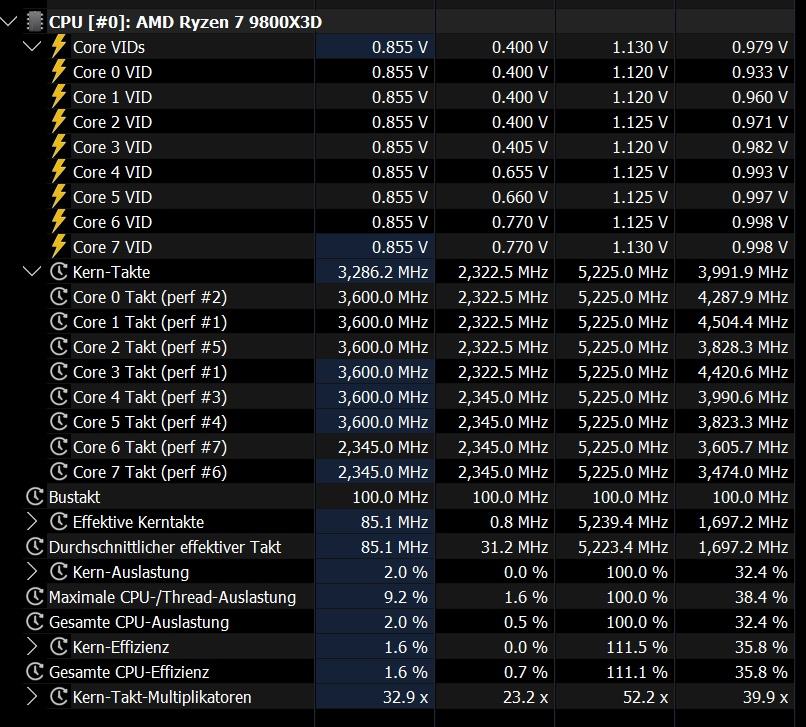Select the Maximale CPU-/Thread-Auslastung sensor row
Screen dimensions: 806x727
pos(172,597)
